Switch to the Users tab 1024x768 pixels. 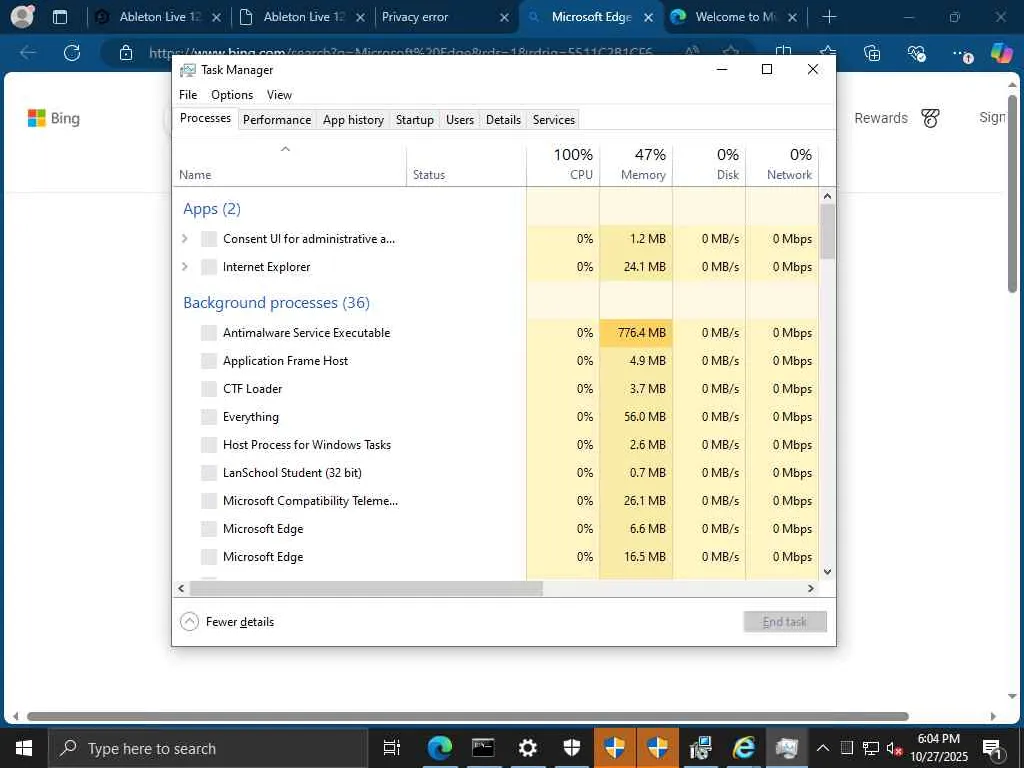[460, 120]
